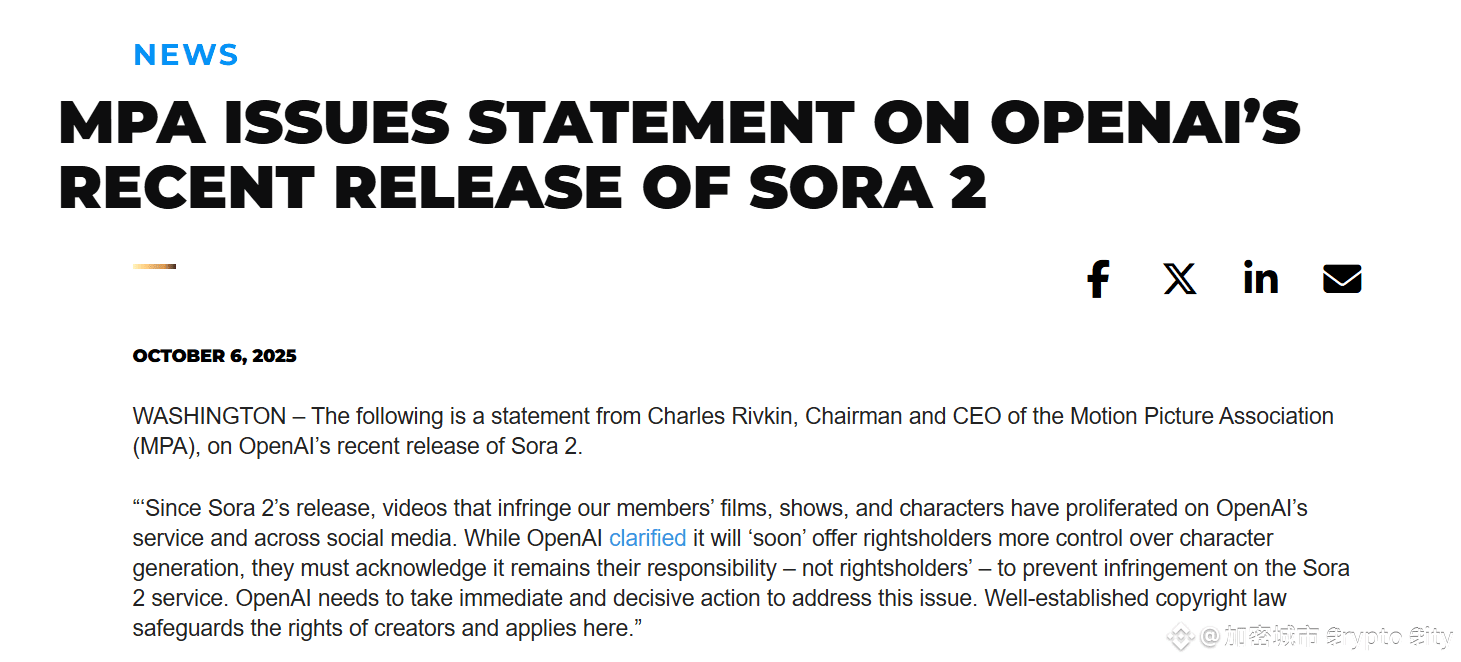Share the article on Facebook

tap(1098, 279)
